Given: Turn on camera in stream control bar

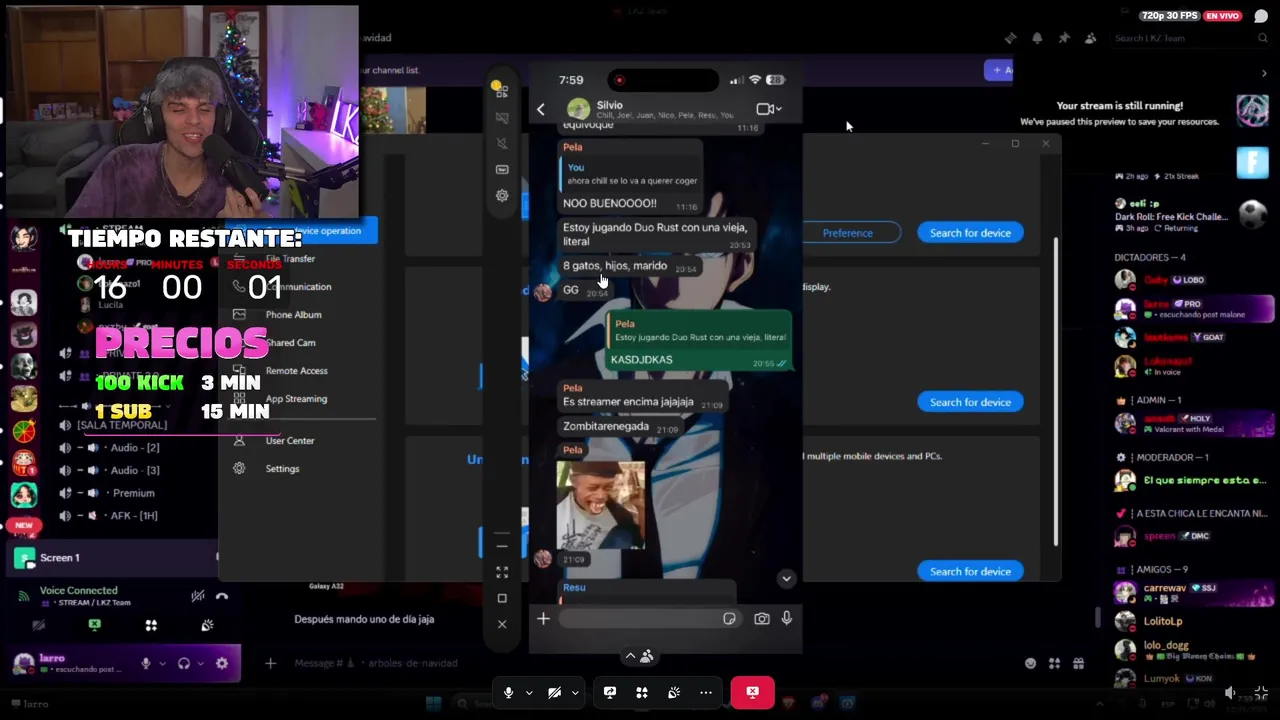Looking at the screenshot, I should tap(554, 692).
